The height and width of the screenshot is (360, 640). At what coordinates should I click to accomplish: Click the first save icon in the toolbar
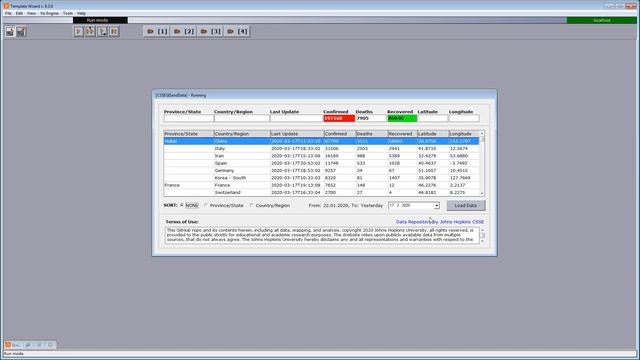click(10, 31)
